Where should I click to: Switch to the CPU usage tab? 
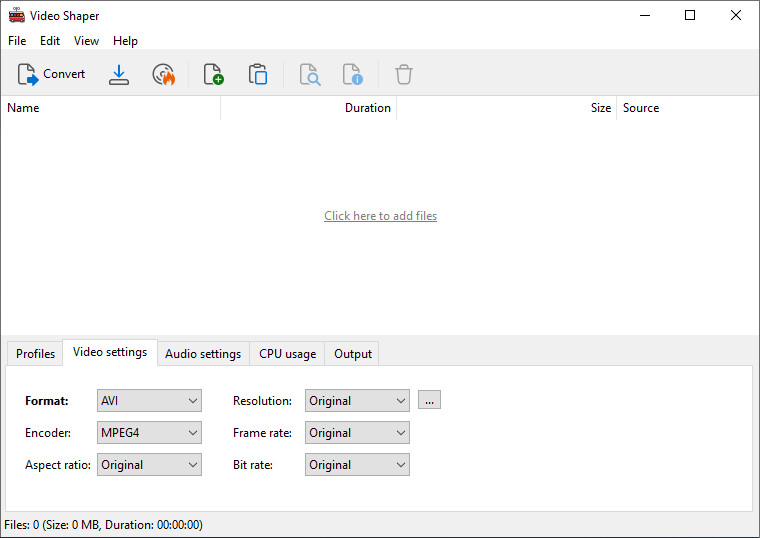click(x=287, y=354)
